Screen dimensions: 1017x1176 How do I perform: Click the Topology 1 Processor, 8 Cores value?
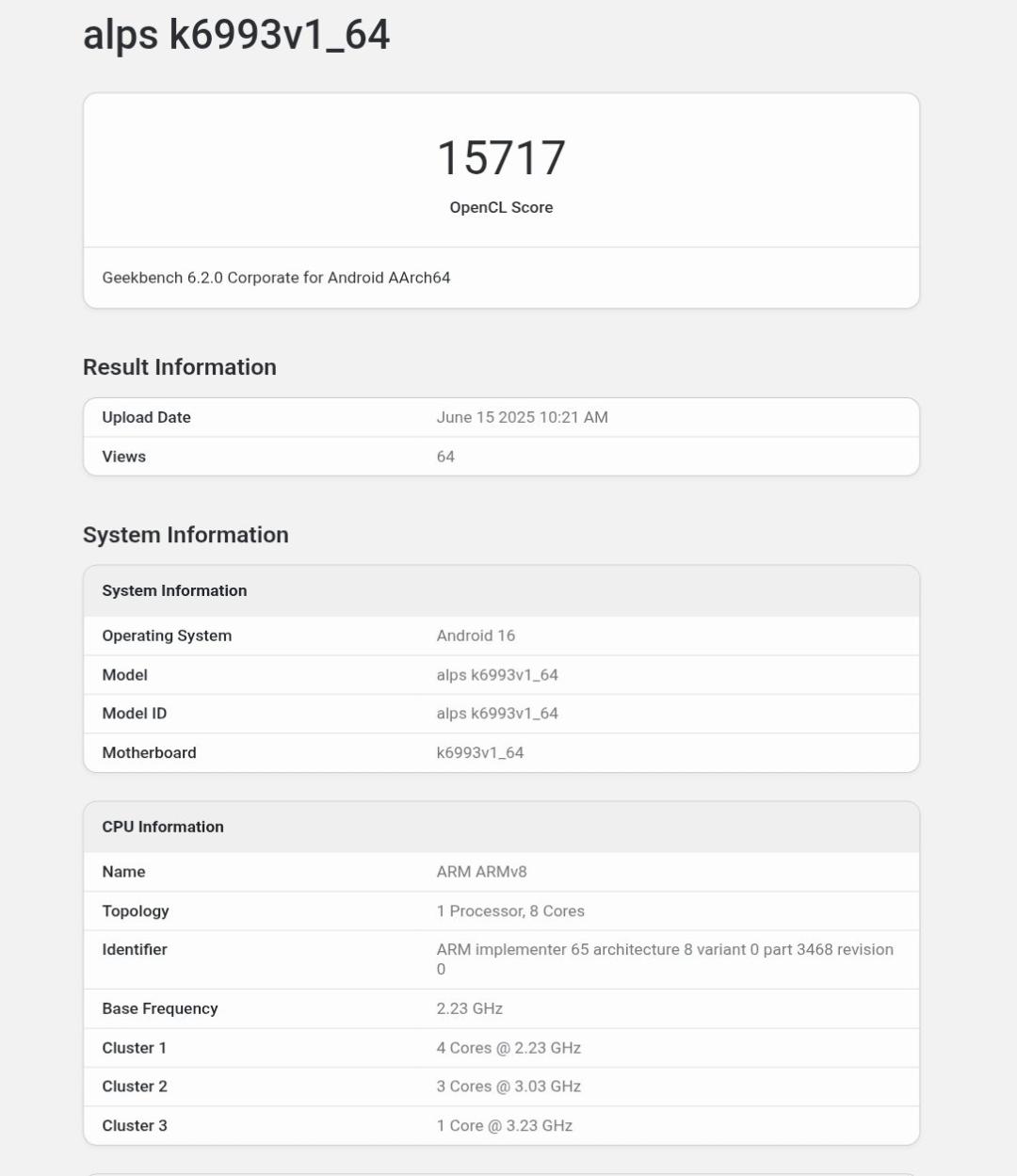tap(510, 911)
